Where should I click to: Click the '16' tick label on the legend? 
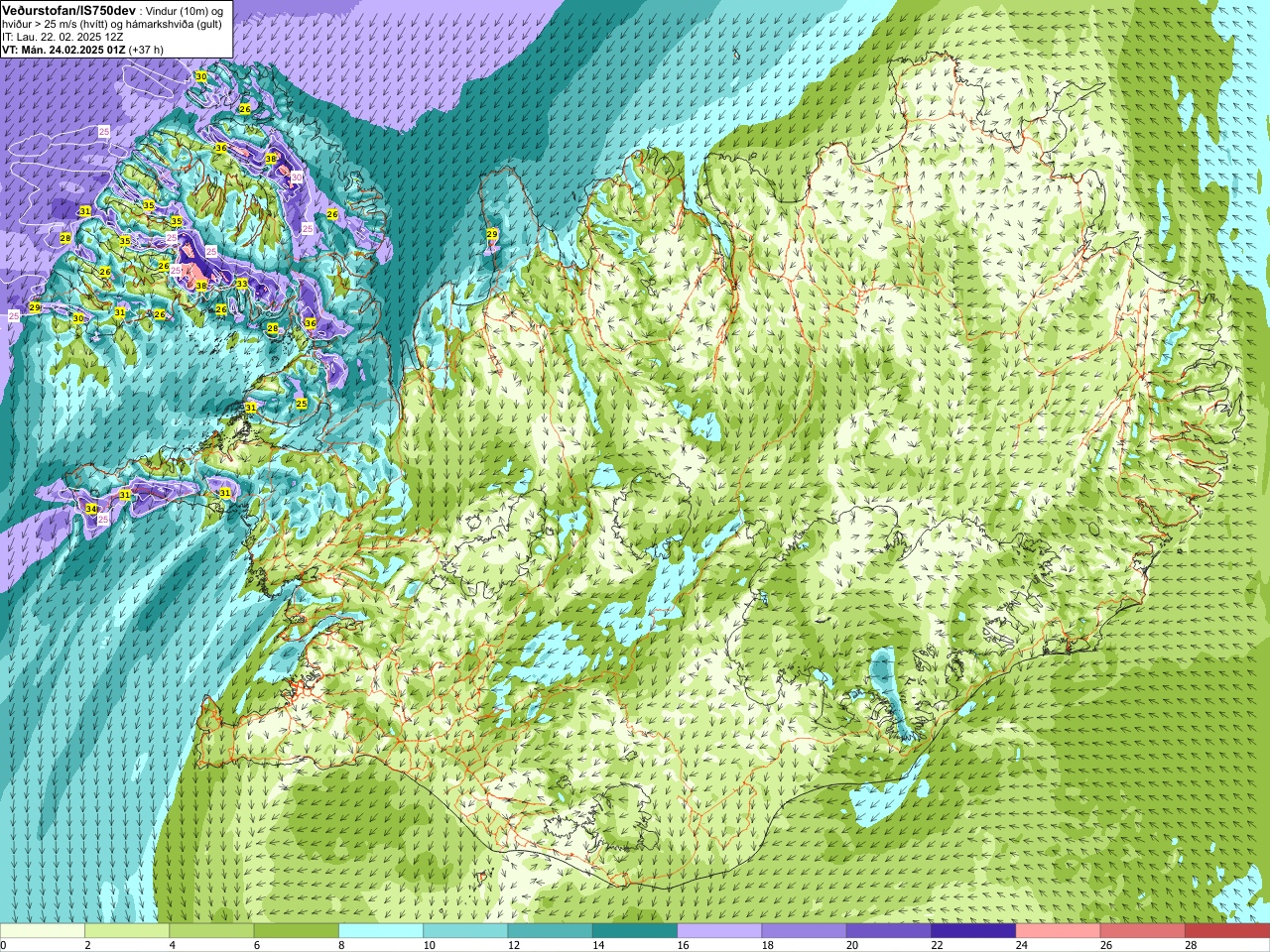coord(683,945)
